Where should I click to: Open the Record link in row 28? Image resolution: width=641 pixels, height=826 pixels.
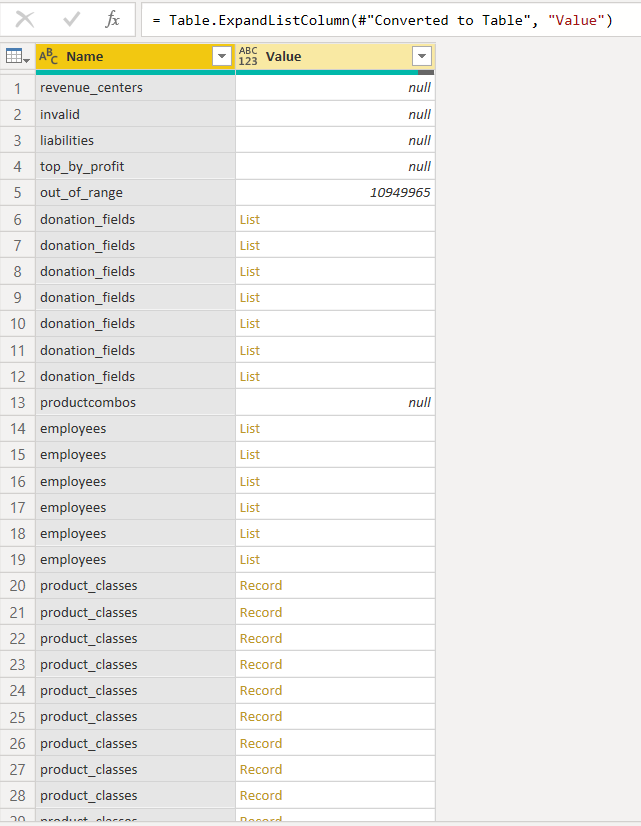261,795
